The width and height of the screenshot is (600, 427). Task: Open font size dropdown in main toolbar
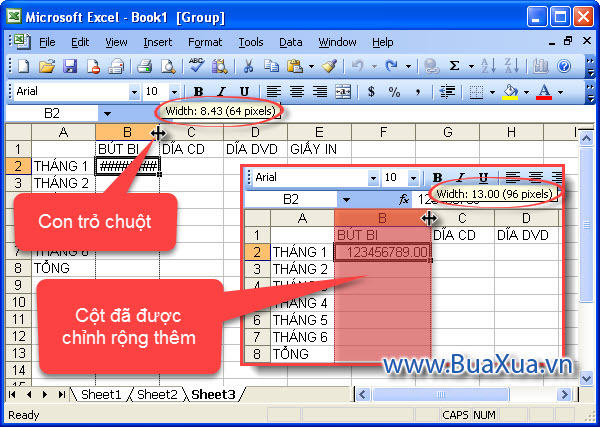[174, 92]
